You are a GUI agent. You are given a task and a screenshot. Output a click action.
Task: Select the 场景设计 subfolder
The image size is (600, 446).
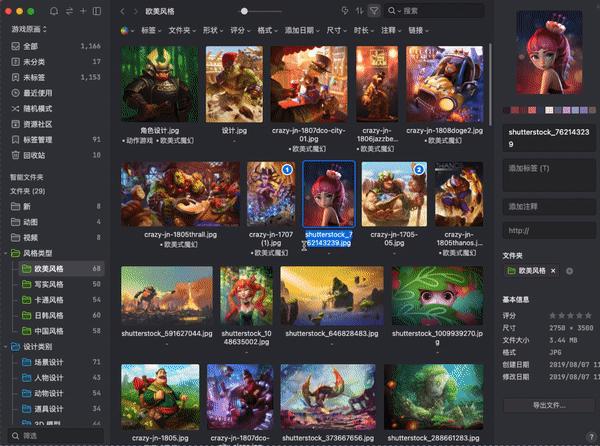(x=61, y=362)
